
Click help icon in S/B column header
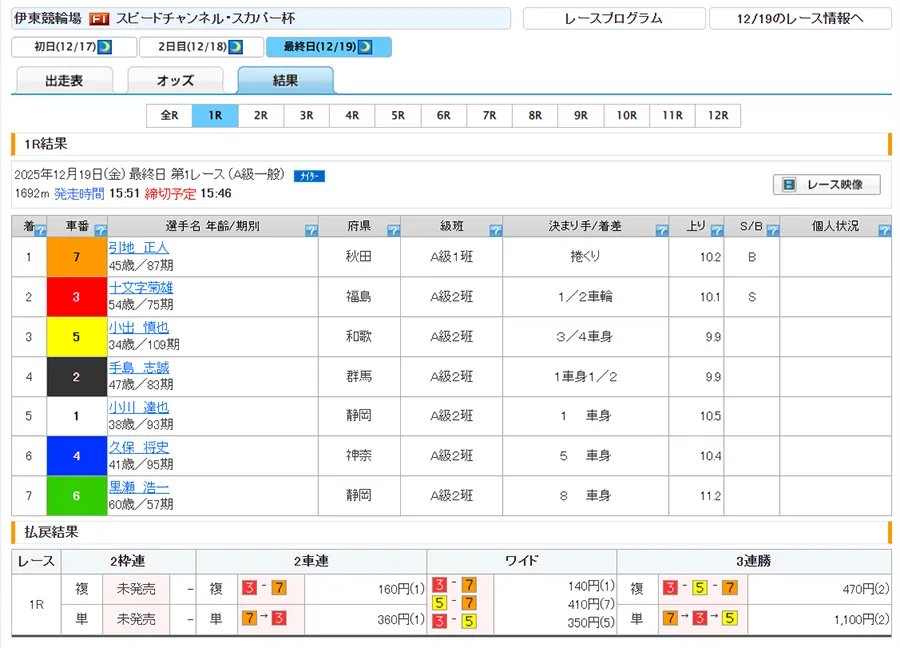click(x=771, y=231)
